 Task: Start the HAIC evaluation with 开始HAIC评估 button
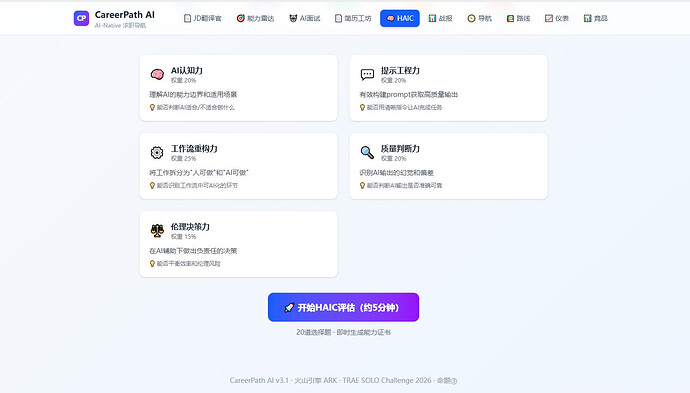[343, 307]
